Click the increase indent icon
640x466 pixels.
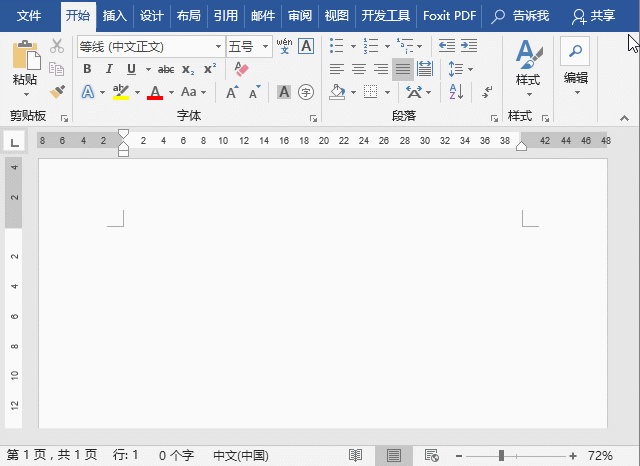[469, 46]
